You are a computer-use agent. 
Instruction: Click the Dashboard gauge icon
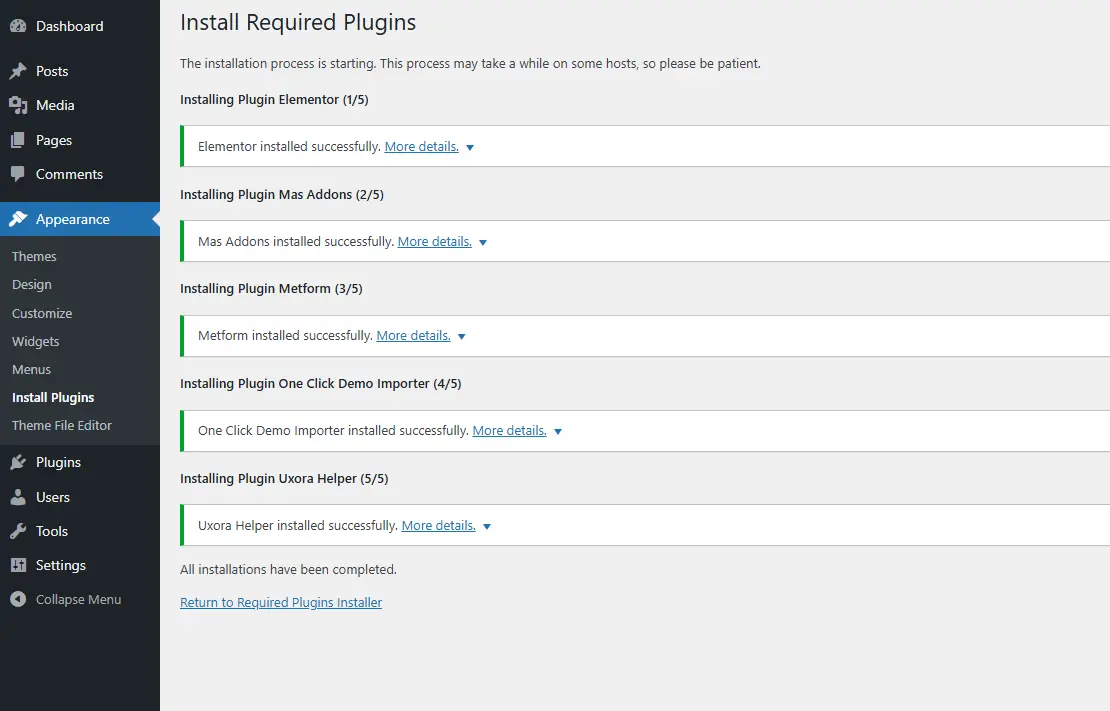pos(18,26)
